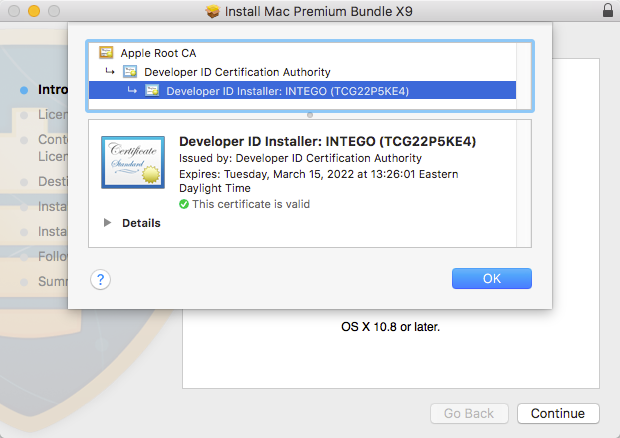Open help with the question mark button
This screenshot has width=620, height=438.
[100, 279]
